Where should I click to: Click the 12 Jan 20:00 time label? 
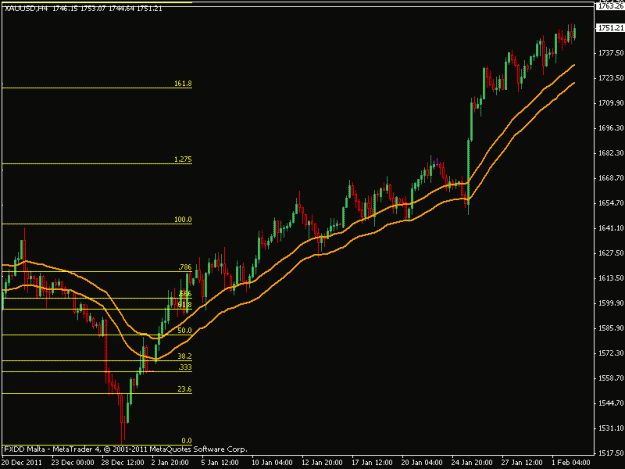click(322, 463)
